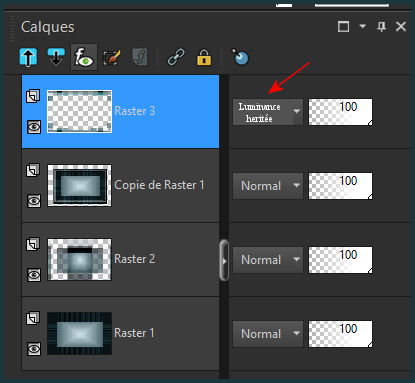This screenshot has width=415, height=383.
Task: Click the auto-hide pin icon of Calques
Action: pos(382,27)
